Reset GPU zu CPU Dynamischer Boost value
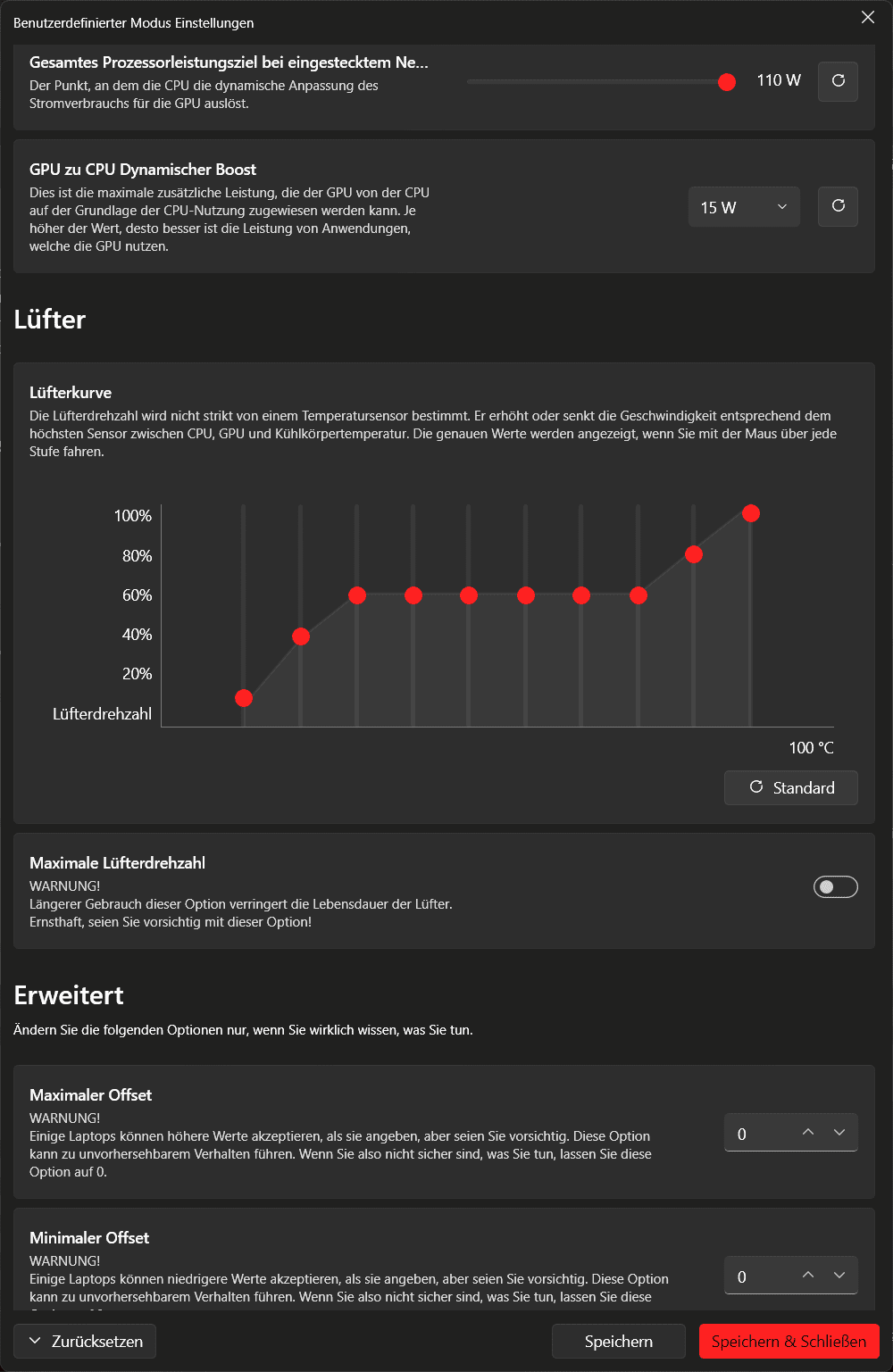This screenshot has height=1372, width=893. coord(838,206)
